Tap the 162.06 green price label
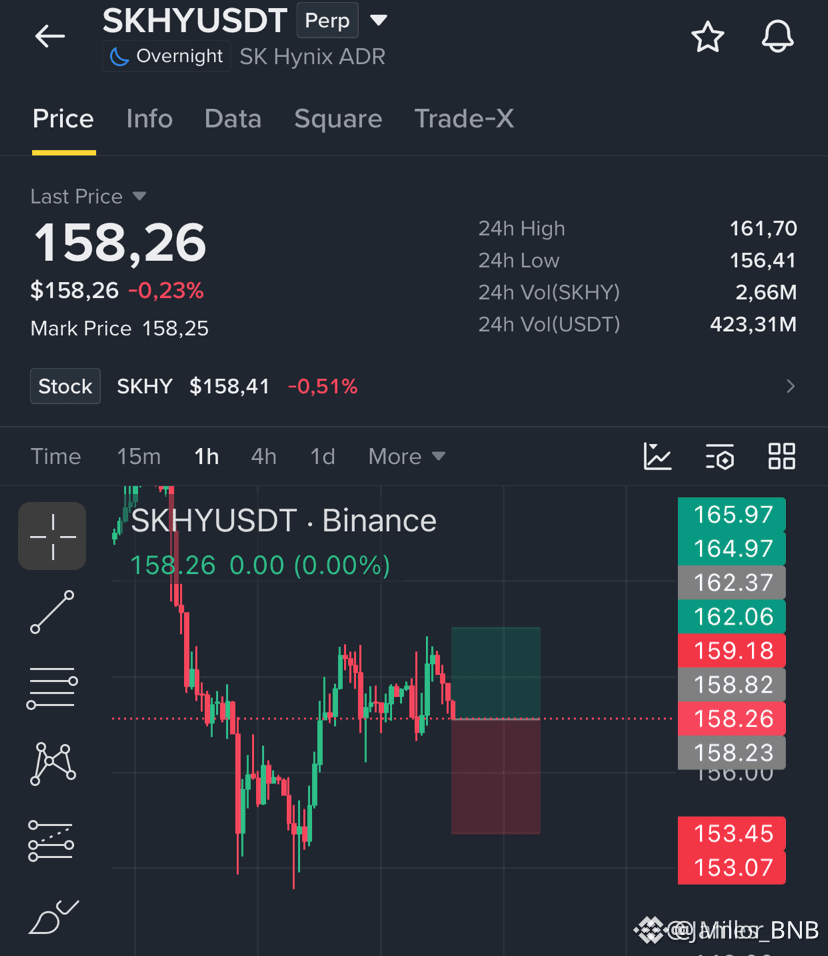This screenshot has height=956, width=828. tap(732, 617)
